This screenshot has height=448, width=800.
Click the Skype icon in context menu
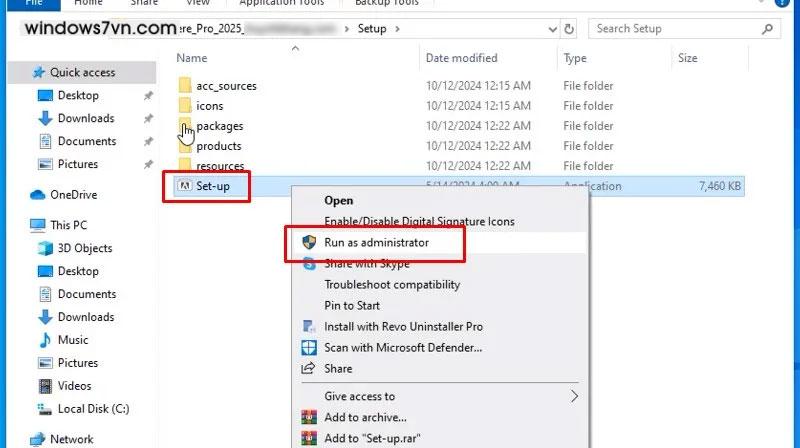(309, 264)
